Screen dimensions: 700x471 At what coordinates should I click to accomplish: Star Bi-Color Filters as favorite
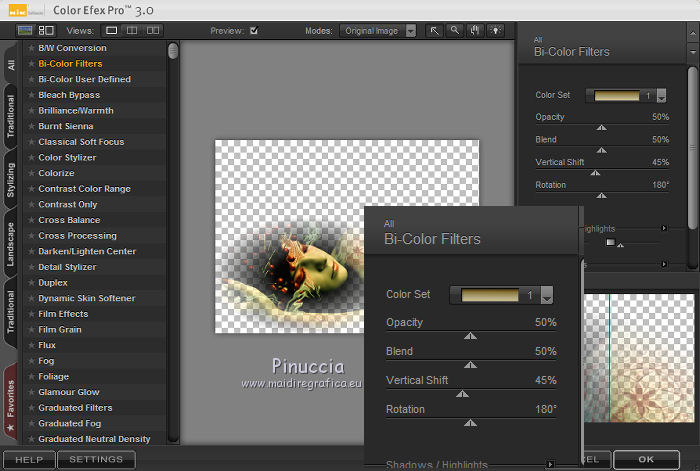31,63
